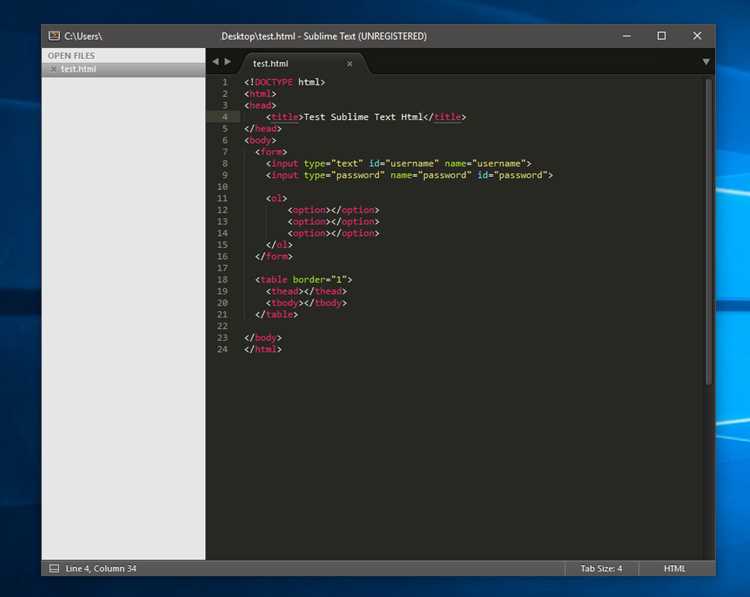
Task: Click the closing table tag on line 21
Action: [276, 314]
